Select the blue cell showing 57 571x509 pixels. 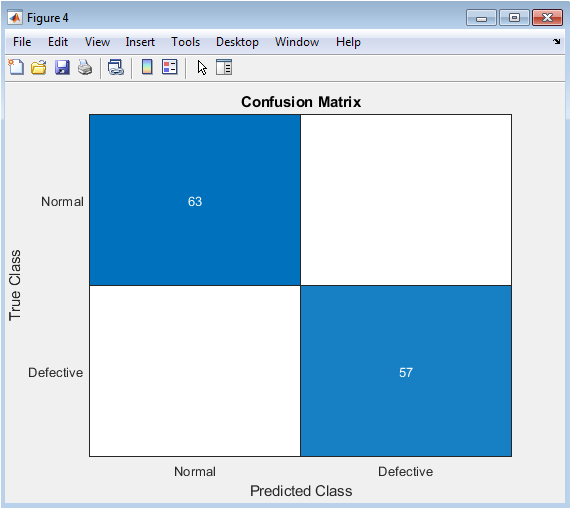[x=406, y=371]
